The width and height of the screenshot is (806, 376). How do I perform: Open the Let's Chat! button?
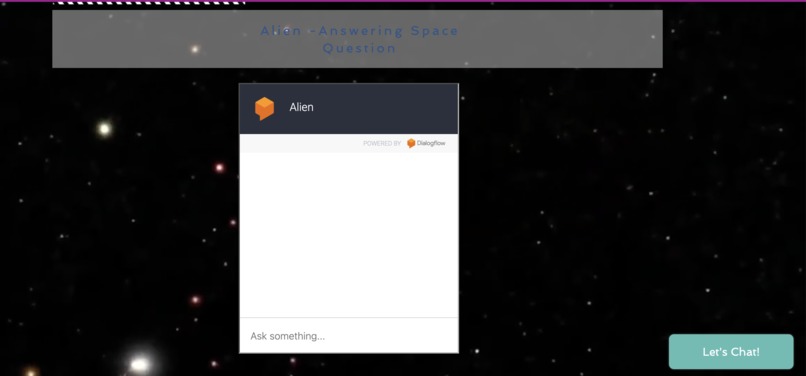731,352
